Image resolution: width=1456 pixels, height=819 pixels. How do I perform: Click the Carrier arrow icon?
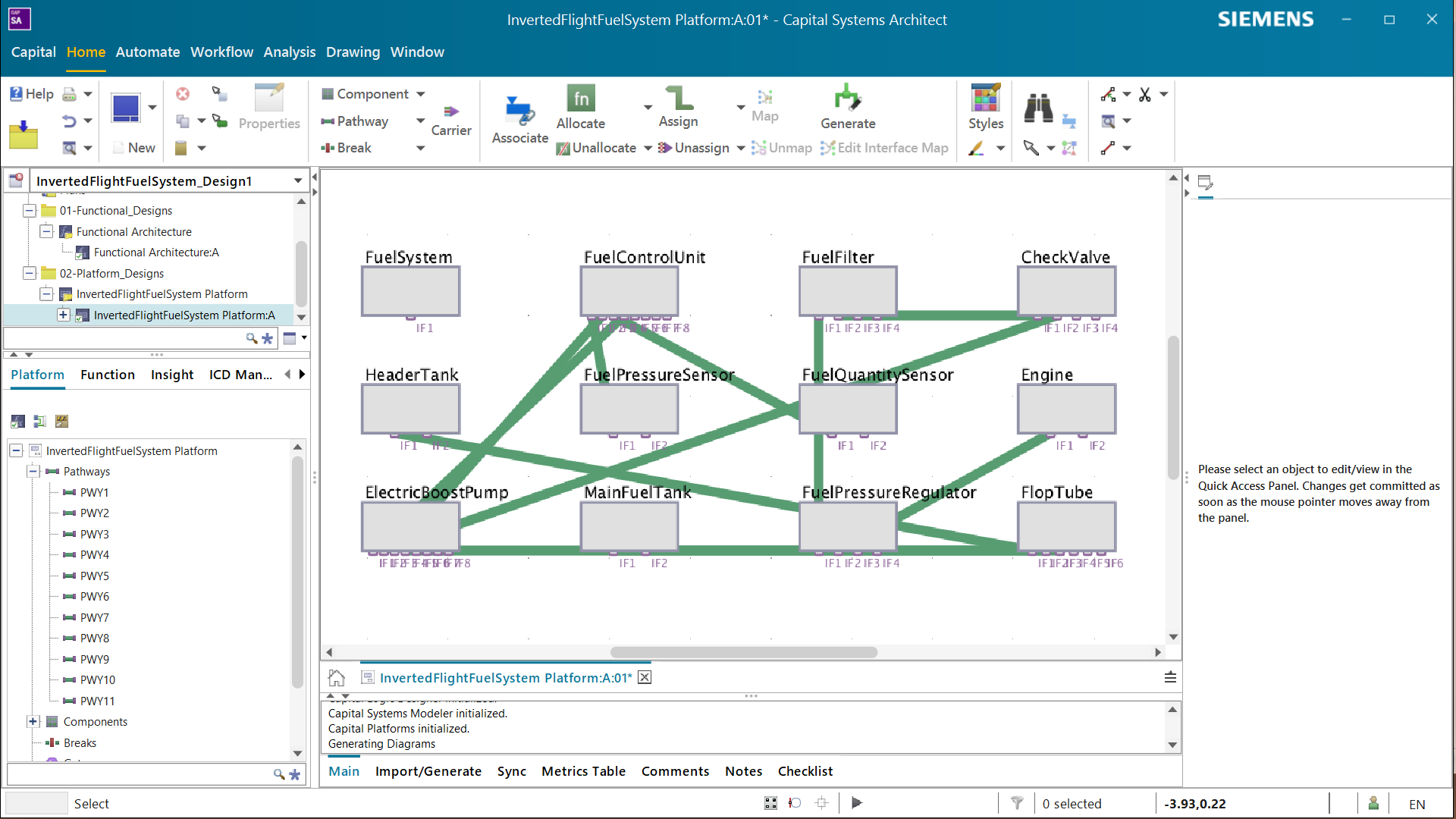coord(451,111)
